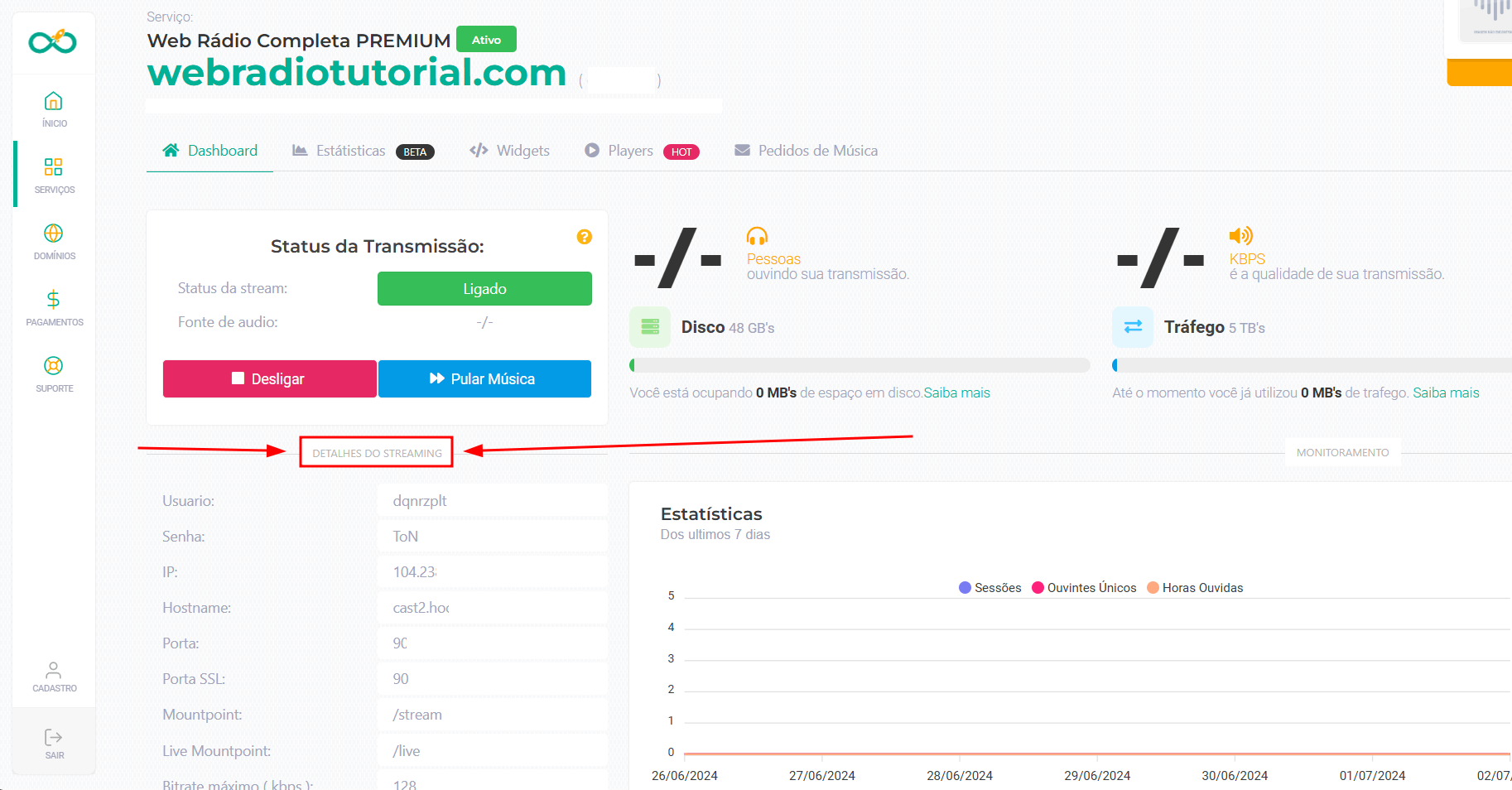Click the Porta field value
1512x790 pixels.
coord(493,643)
